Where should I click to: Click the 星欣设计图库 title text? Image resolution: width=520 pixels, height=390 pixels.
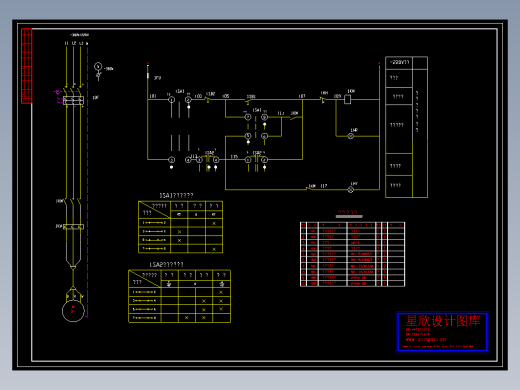click(x=443, y=321)
